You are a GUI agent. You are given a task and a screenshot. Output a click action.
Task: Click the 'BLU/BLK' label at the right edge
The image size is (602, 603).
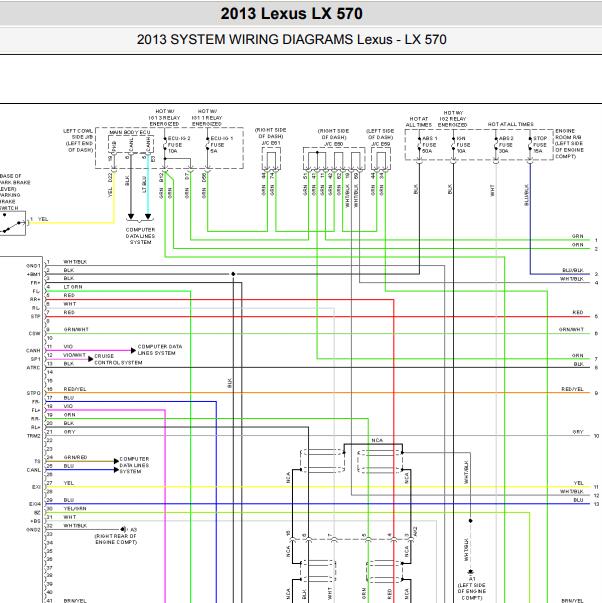coord(573,270)
